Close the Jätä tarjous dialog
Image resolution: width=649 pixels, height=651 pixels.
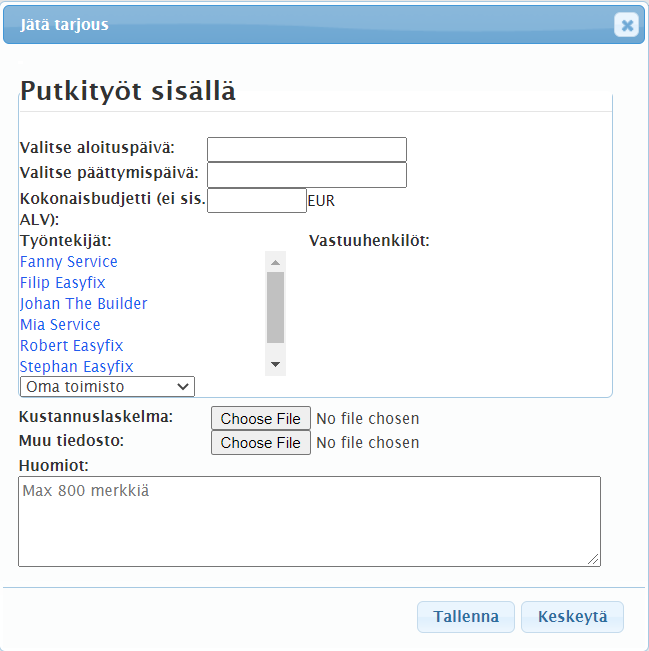627,25
